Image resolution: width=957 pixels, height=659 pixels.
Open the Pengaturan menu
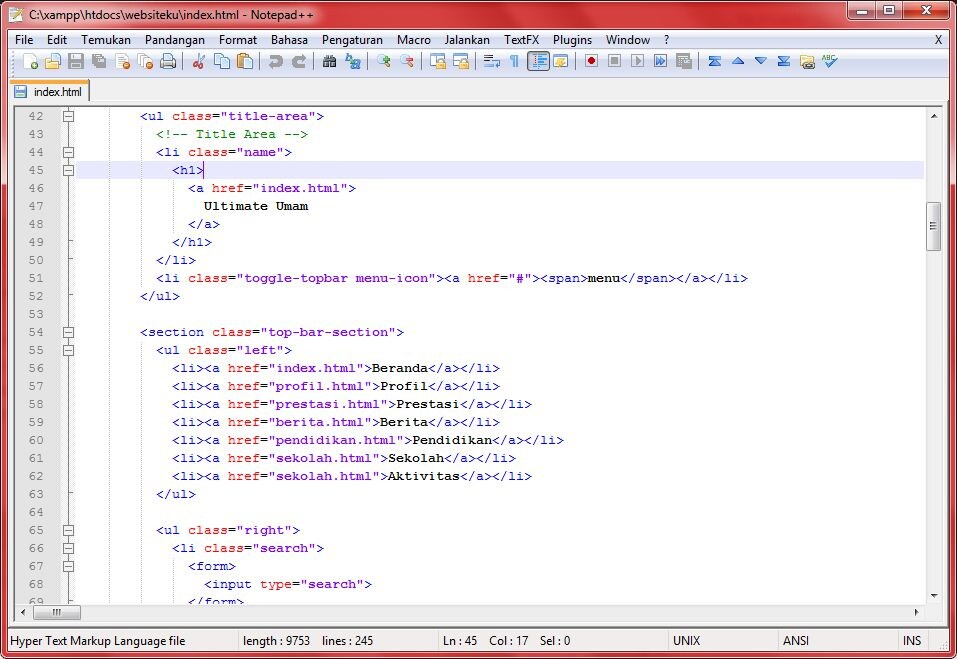(x=352, y=40)
